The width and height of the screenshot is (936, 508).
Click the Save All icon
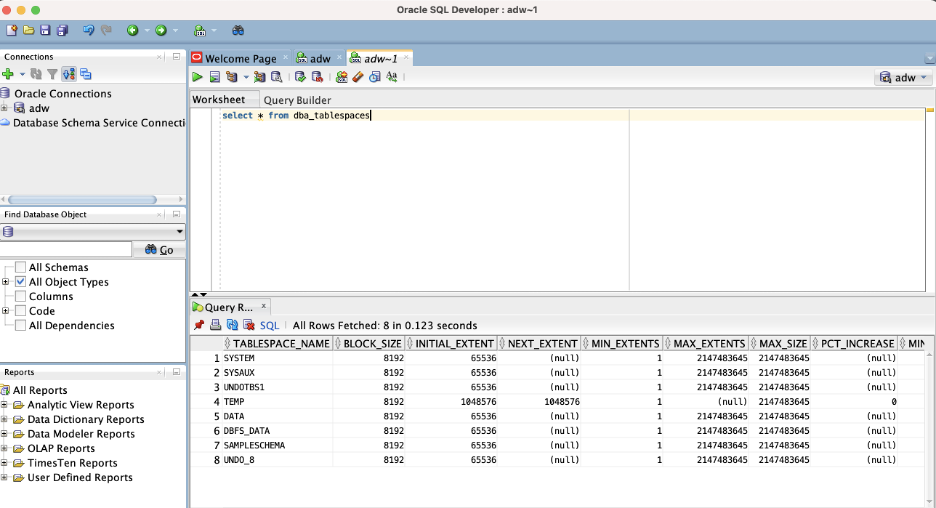click(62, 30)
